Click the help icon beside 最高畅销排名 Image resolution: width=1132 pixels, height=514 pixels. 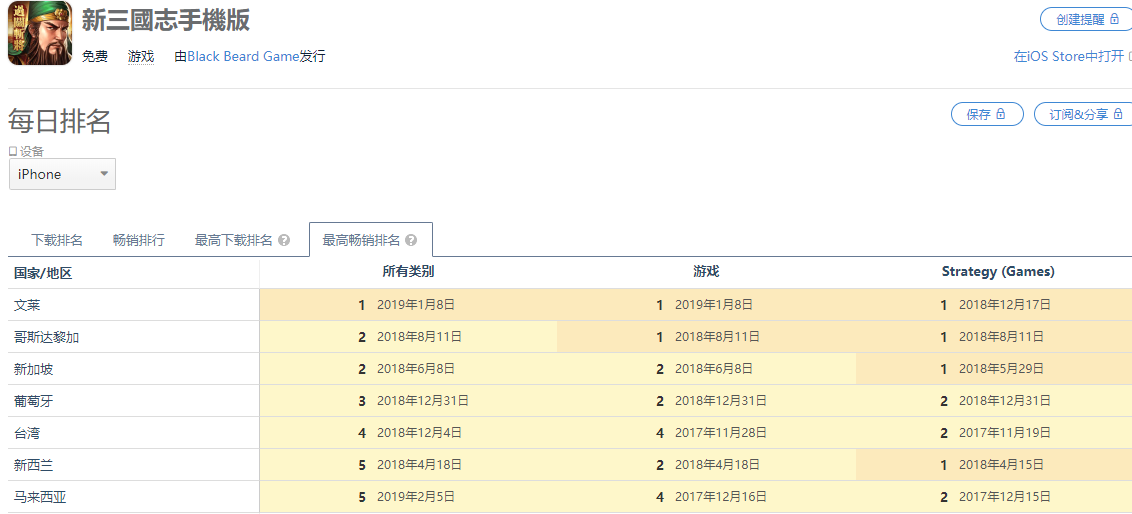coord(411,241)
